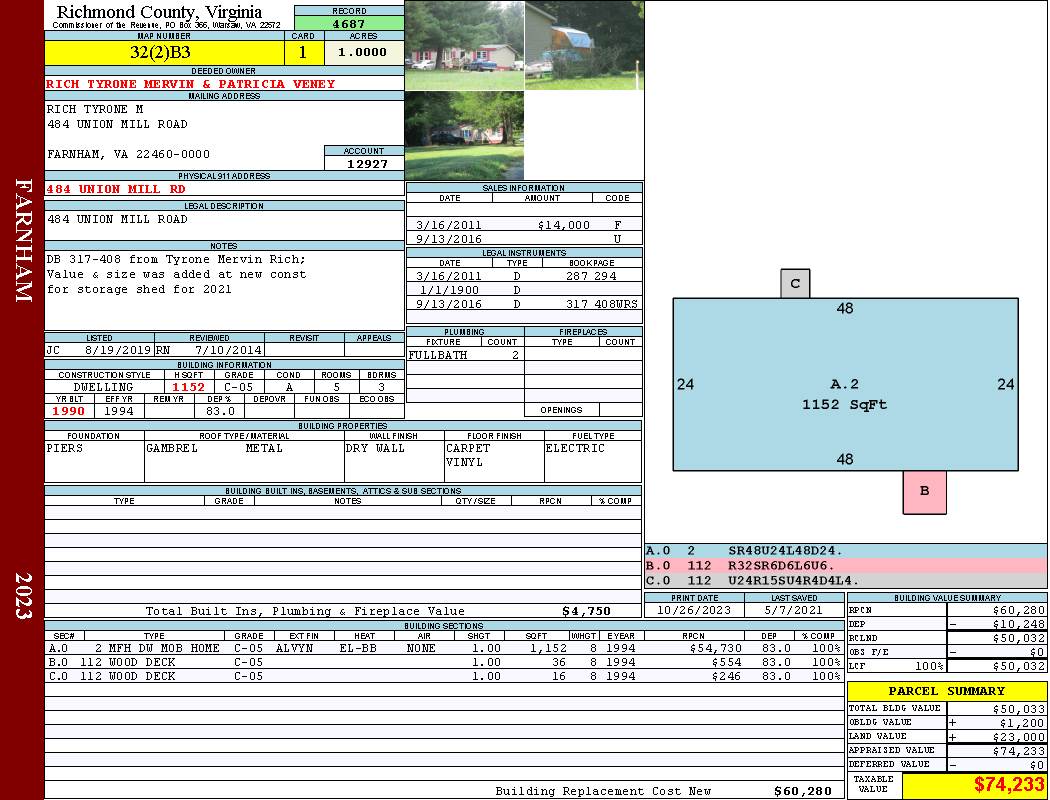Select the 9/13/2016 legal instrument row
This screenshot has width=1050, height=800.
pos(524,304)
